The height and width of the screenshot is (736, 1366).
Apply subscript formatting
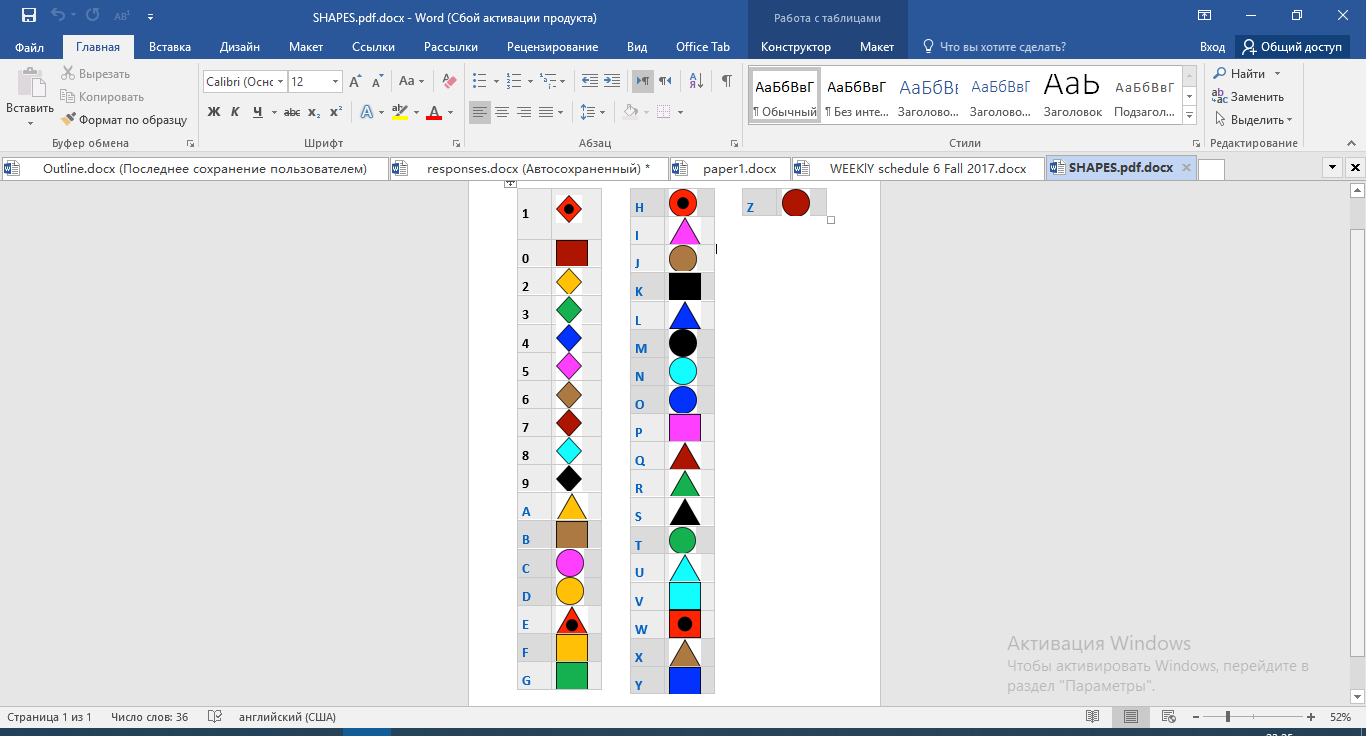314,112
